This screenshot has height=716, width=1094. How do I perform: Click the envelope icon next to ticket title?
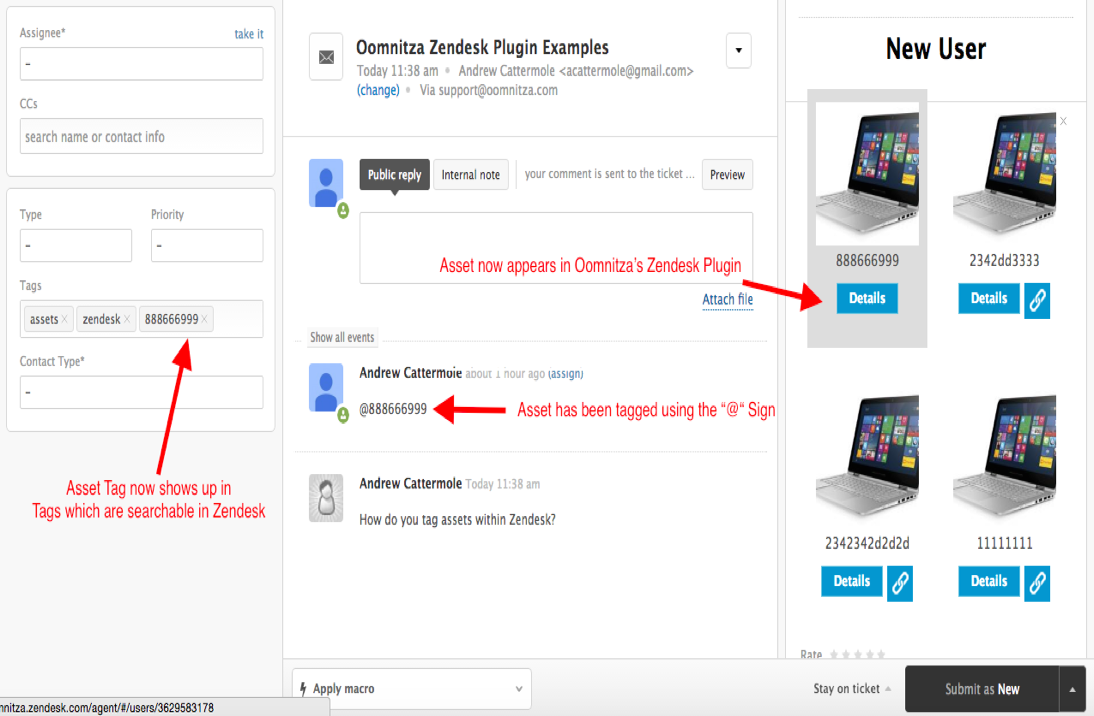coord(326,57)
